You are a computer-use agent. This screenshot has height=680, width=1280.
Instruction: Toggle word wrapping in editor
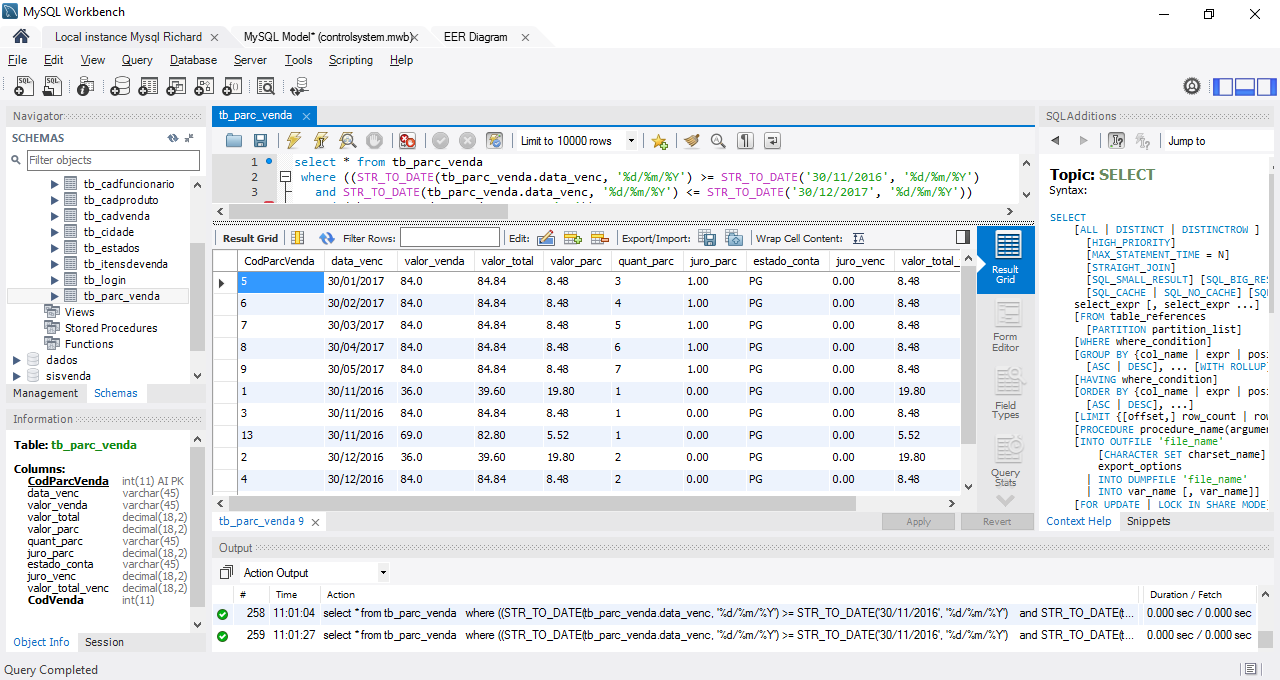coord(772,141)
